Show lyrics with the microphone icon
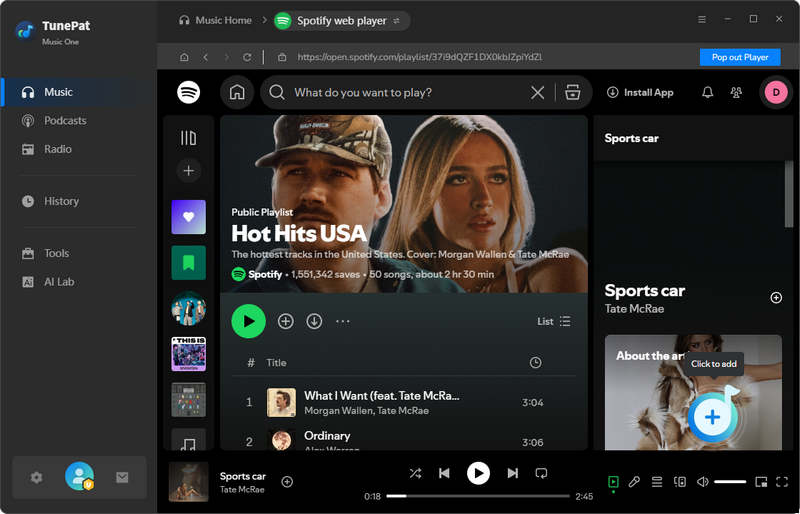Viewport: 800px width, 514px height. point(634,482)
